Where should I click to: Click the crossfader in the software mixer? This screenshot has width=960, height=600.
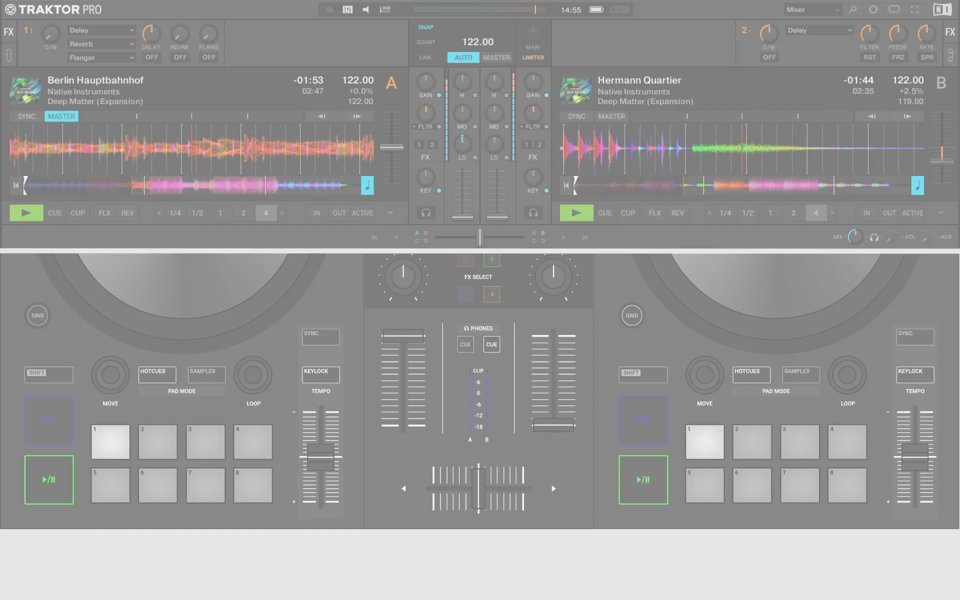pos(480,237)
